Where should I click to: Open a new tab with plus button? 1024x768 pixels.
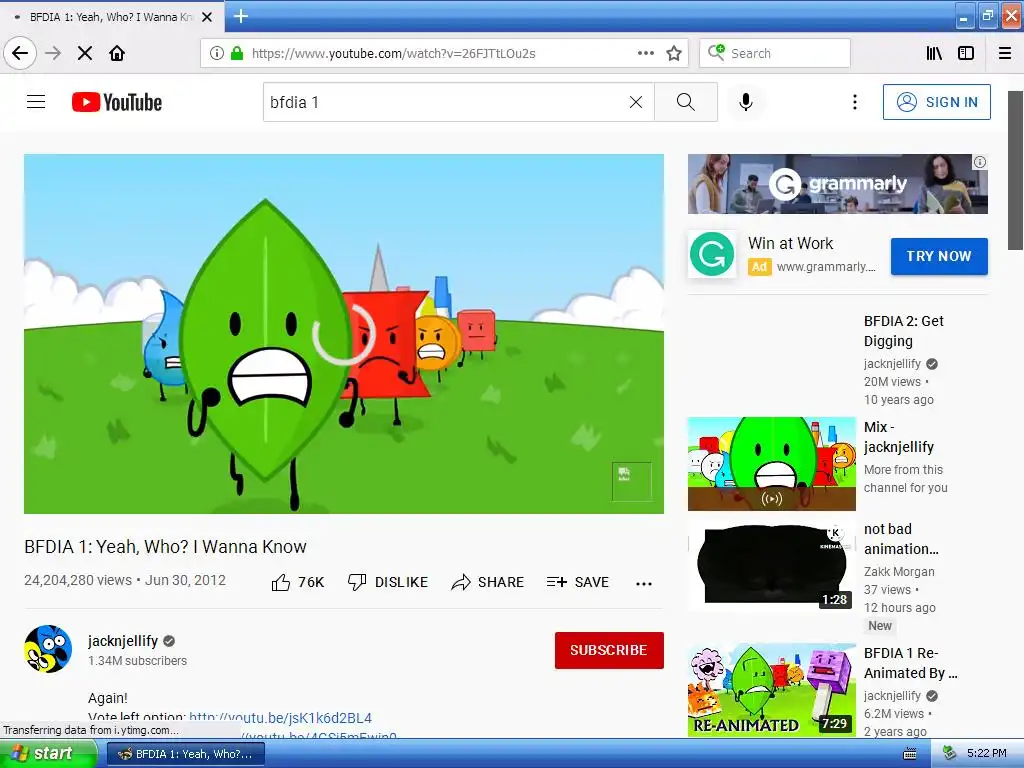[240, 16]
